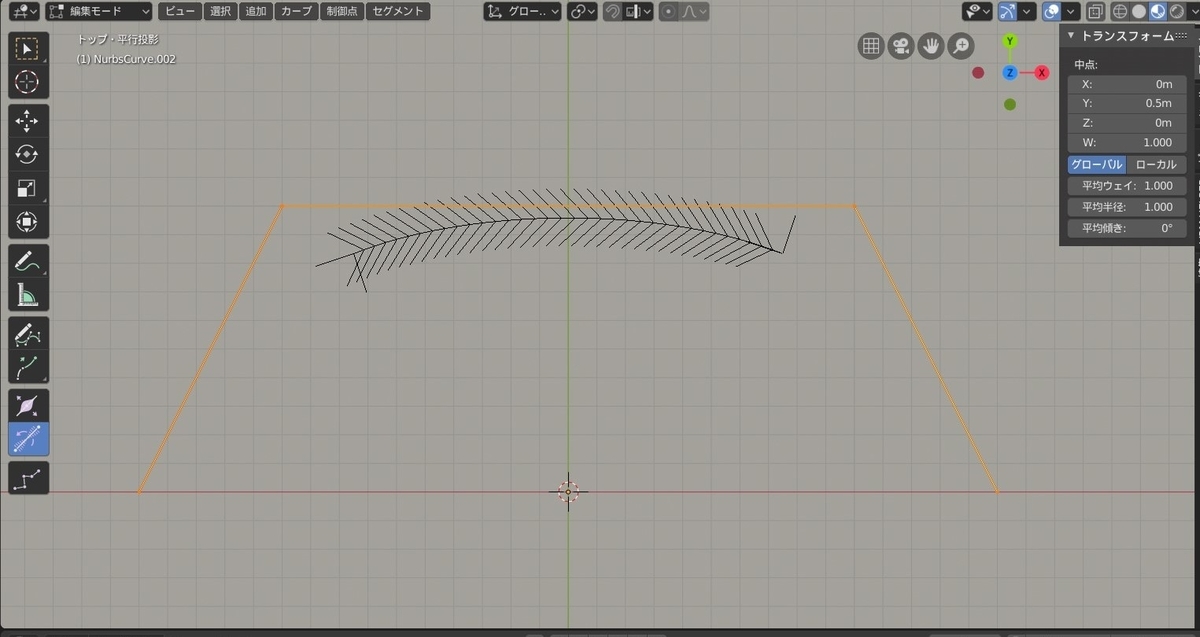
Task: Click the hand pan view gizmo
Action: point(930,45)
